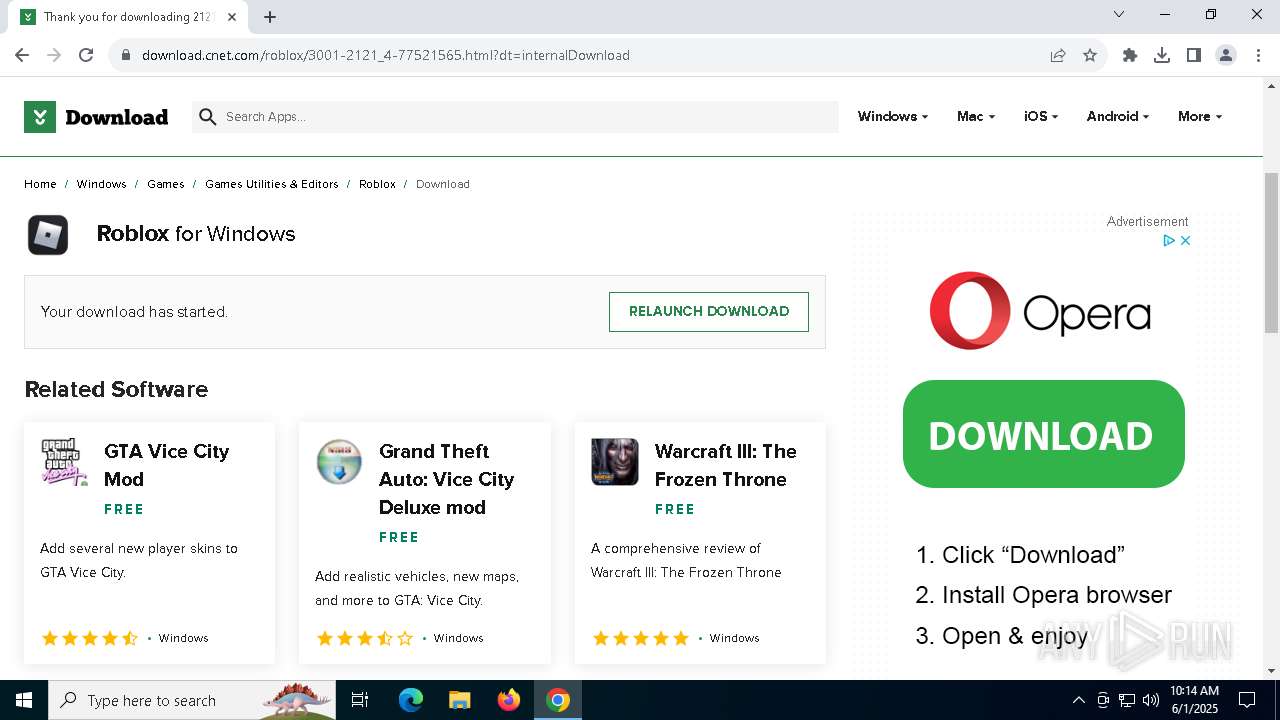Click the browser forward arrow
1280x720 pixels.
(54, 55)
